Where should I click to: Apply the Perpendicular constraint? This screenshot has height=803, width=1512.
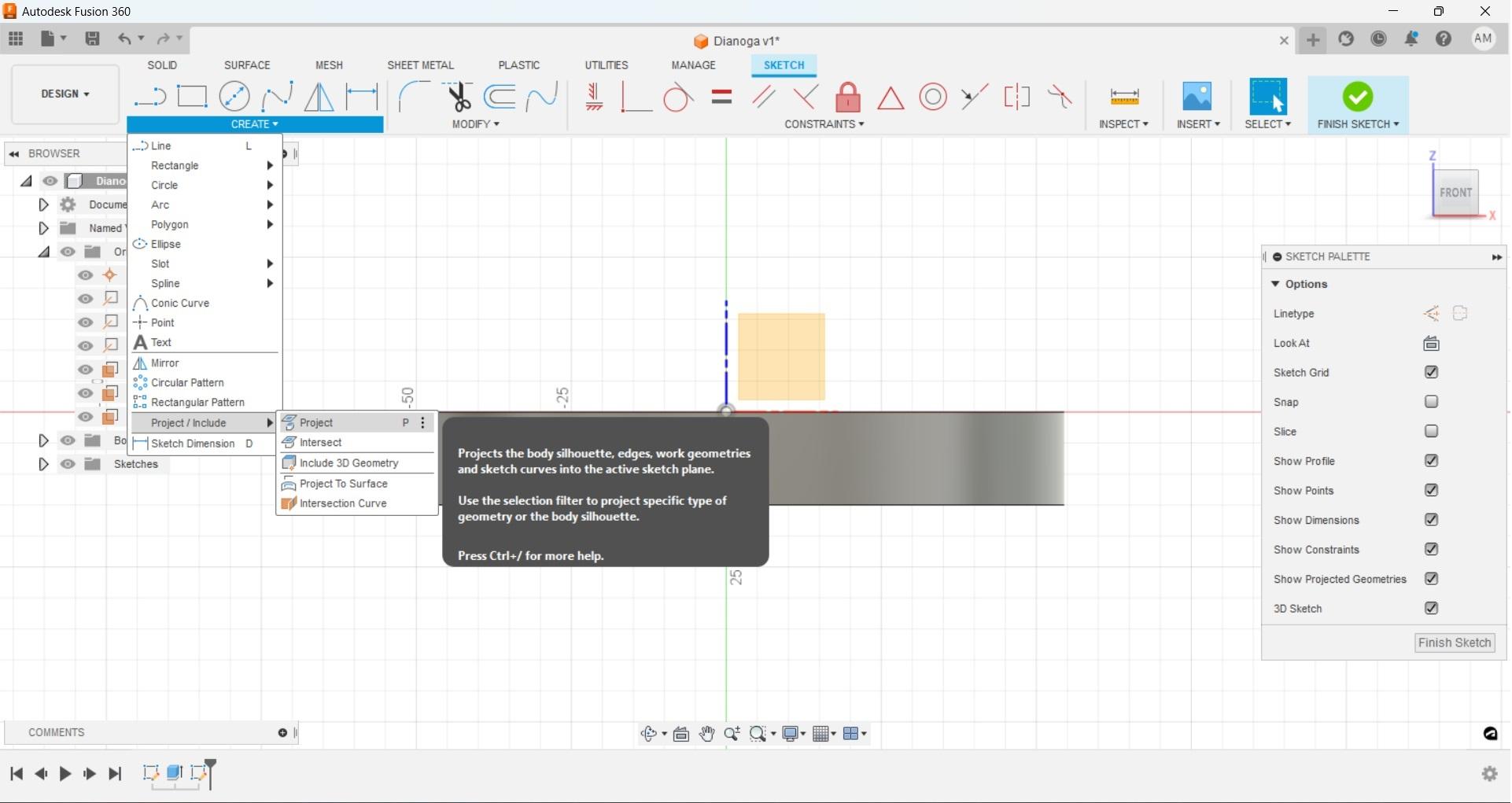coord(806,97)
